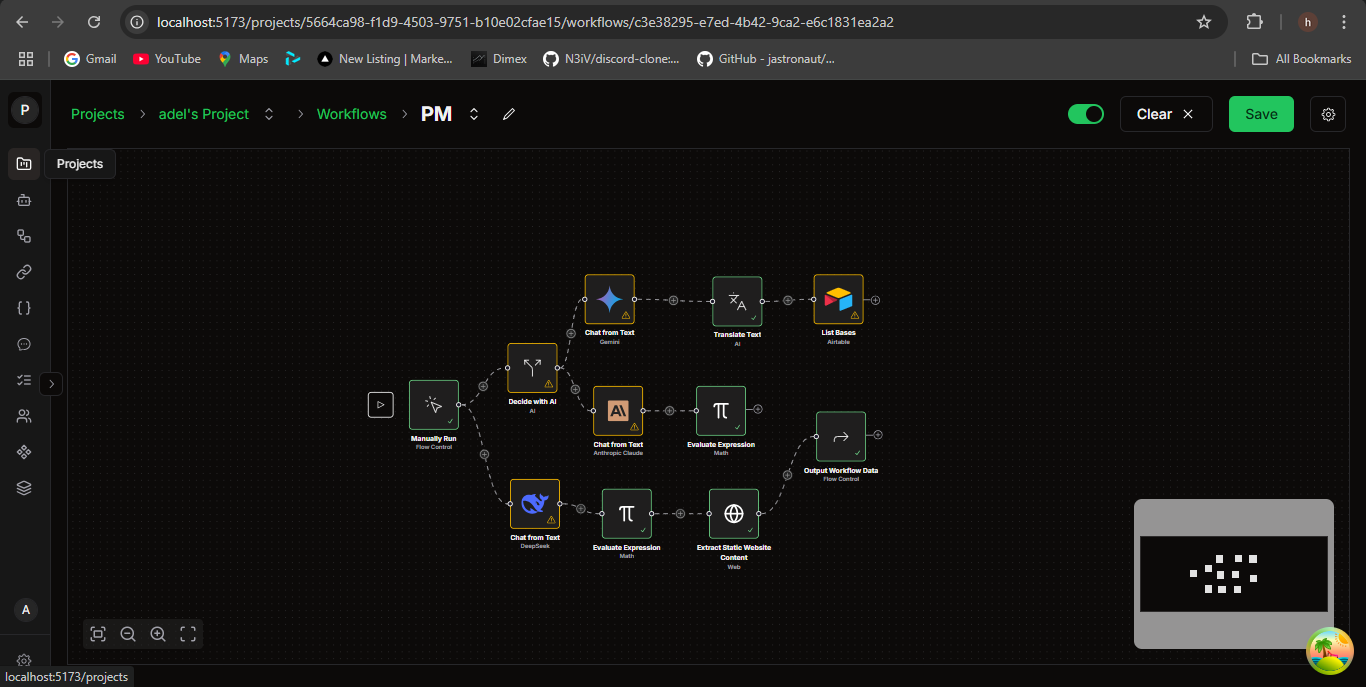
Task: Click the Gemini Chat from Text node
Action: 609,299
